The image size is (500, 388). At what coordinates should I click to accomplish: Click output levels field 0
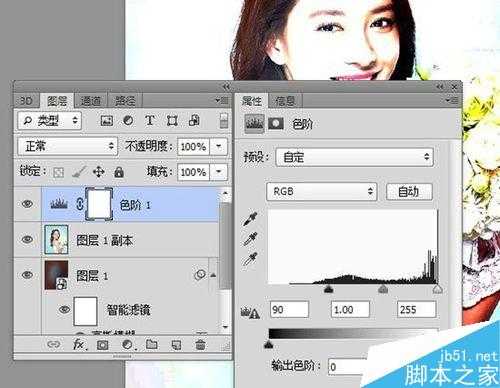[347, 367]
